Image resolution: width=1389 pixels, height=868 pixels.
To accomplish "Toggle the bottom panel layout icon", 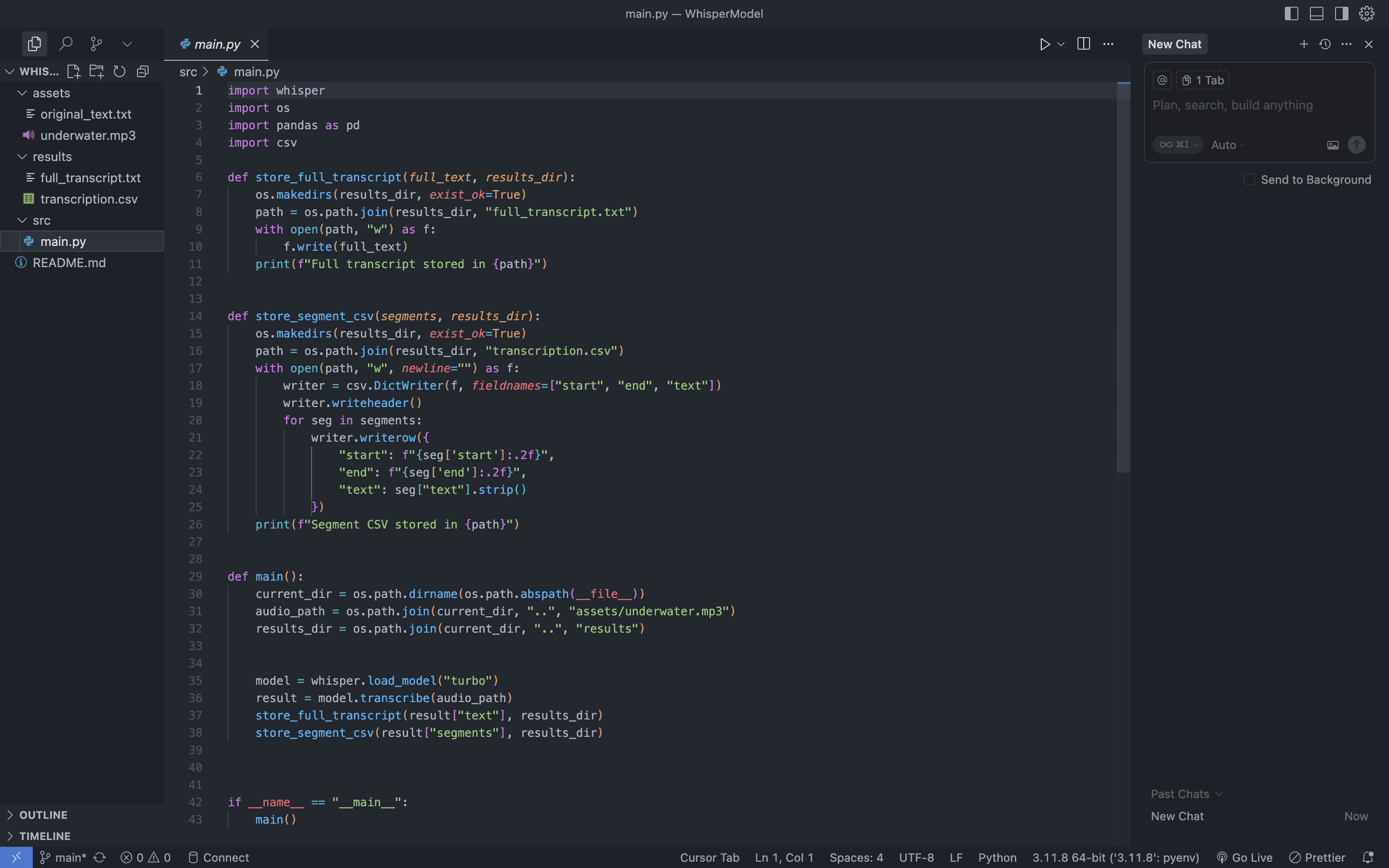I will (1316, 14).
